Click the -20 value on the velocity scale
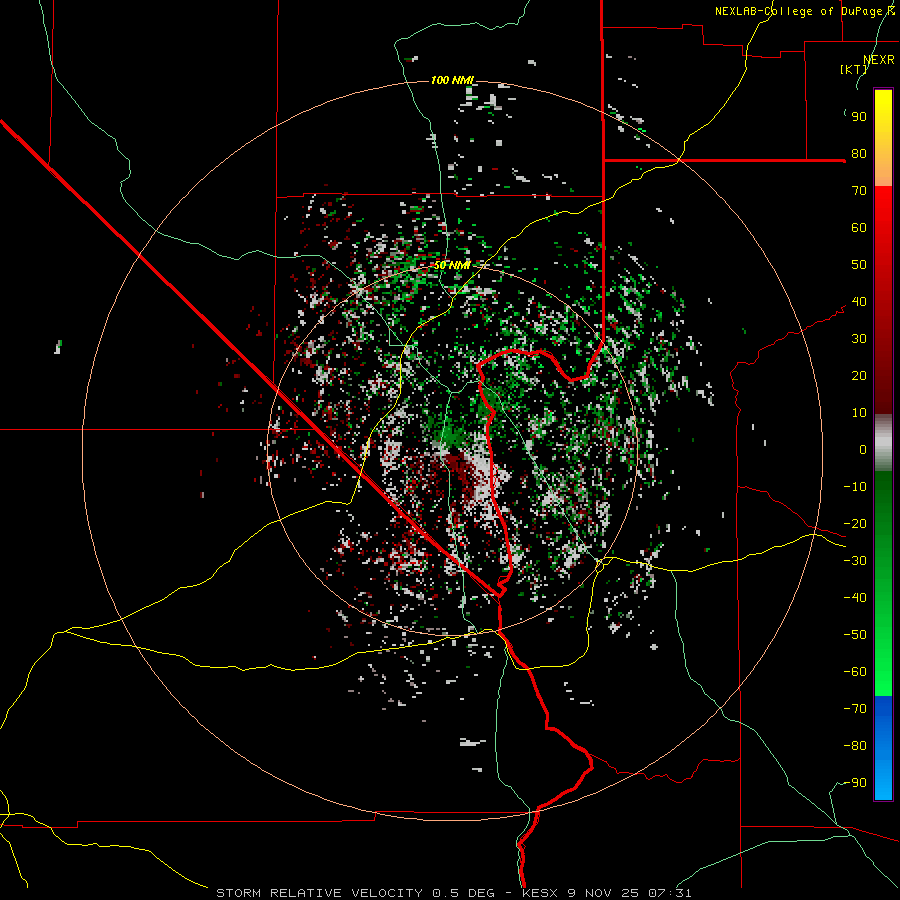Viewport: 900px width, 900px height. tap(855, 523)
